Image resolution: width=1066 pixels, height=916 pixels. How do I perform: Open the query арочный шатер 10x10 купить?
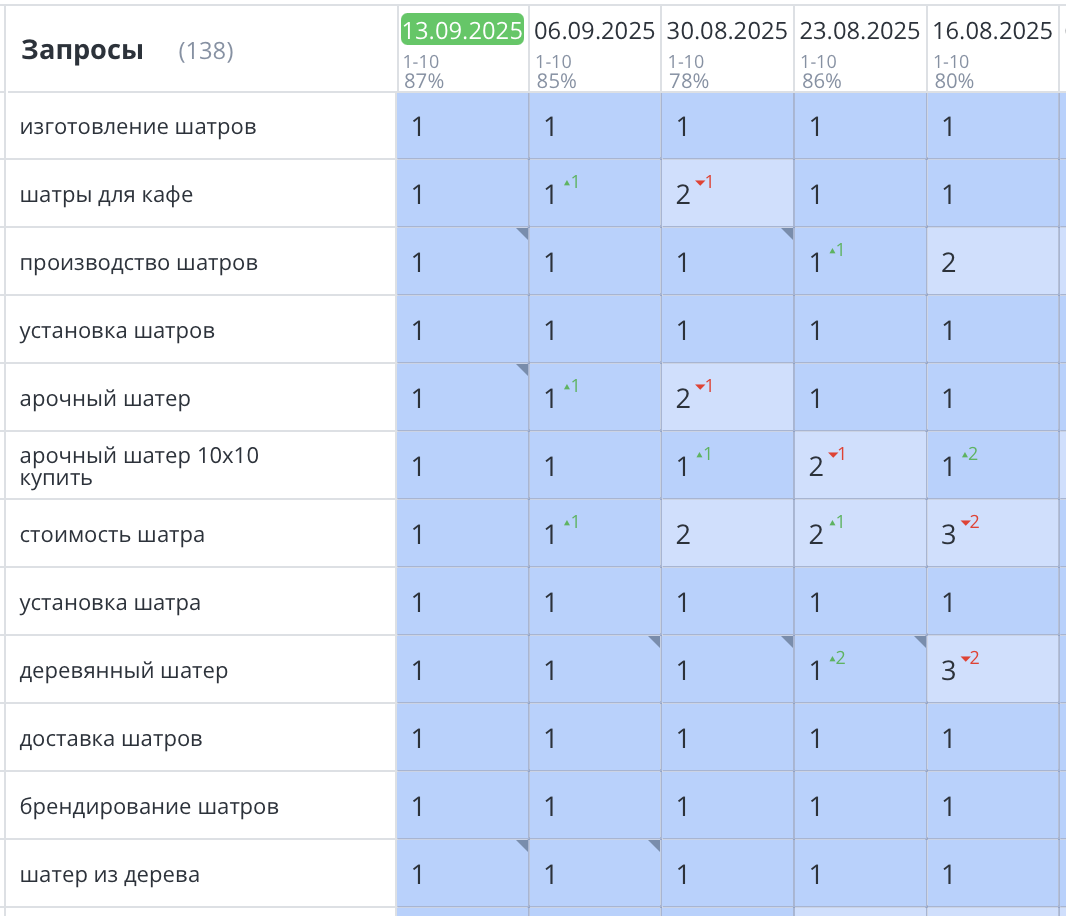(x=139, y=466)
